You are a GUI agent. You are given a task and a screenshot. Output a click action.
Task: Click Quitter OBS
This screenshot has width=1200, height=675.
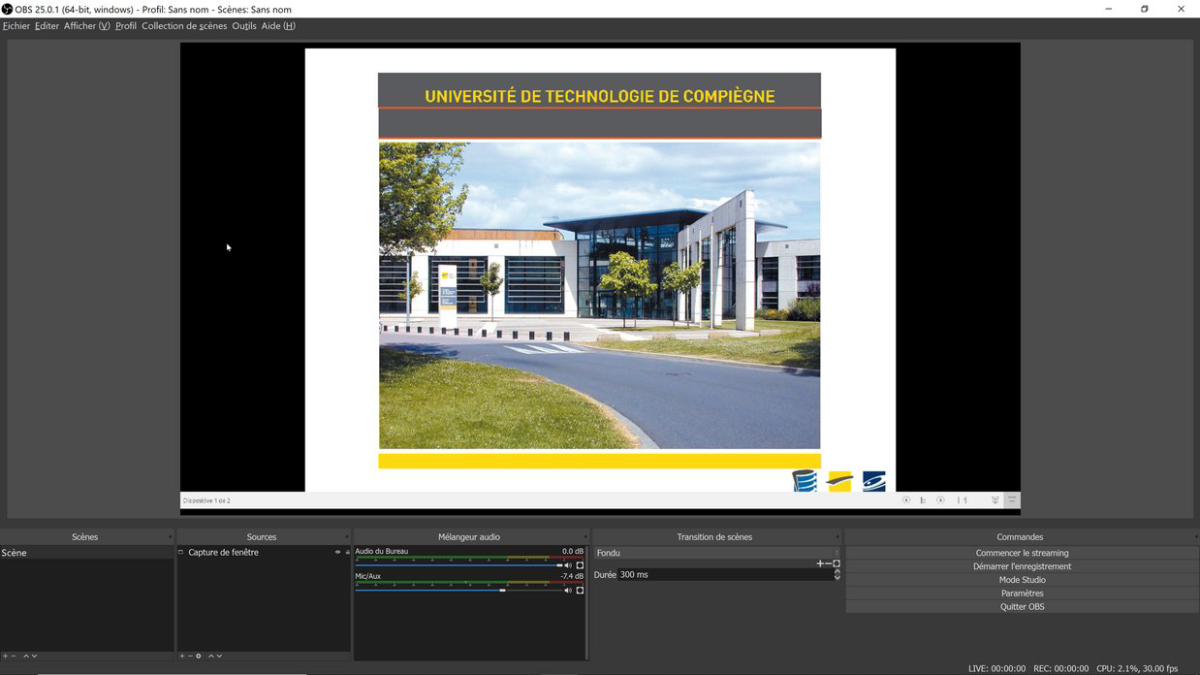click(1022, 607)
